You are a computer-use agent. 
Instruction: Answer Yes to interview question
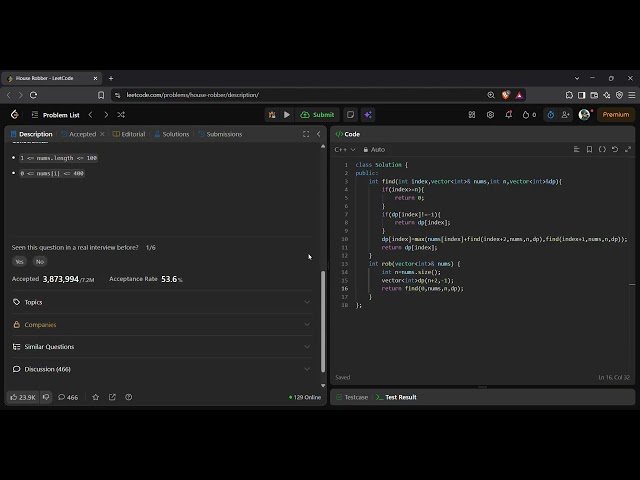19,262
